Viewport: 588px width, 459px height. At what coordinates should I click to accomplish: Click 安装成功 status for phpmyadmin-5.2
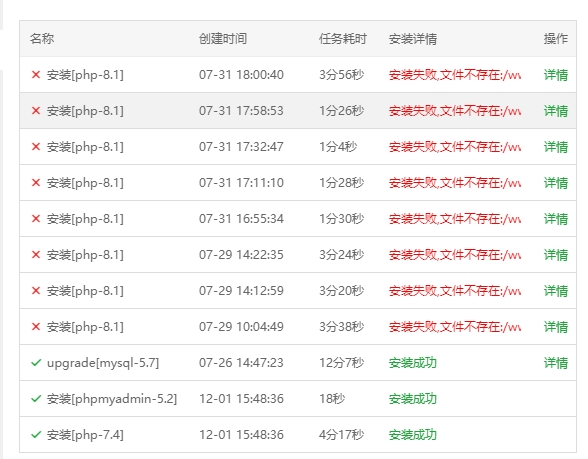412,399
